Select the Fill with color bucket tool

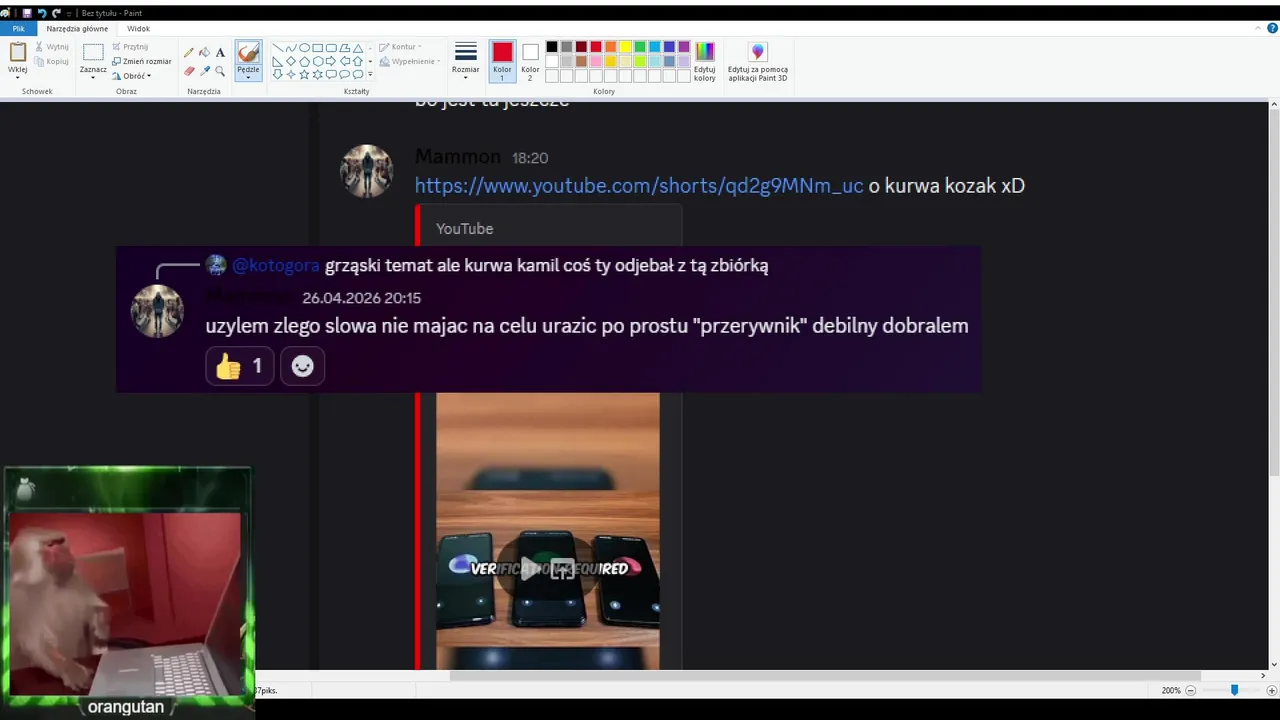204,52
